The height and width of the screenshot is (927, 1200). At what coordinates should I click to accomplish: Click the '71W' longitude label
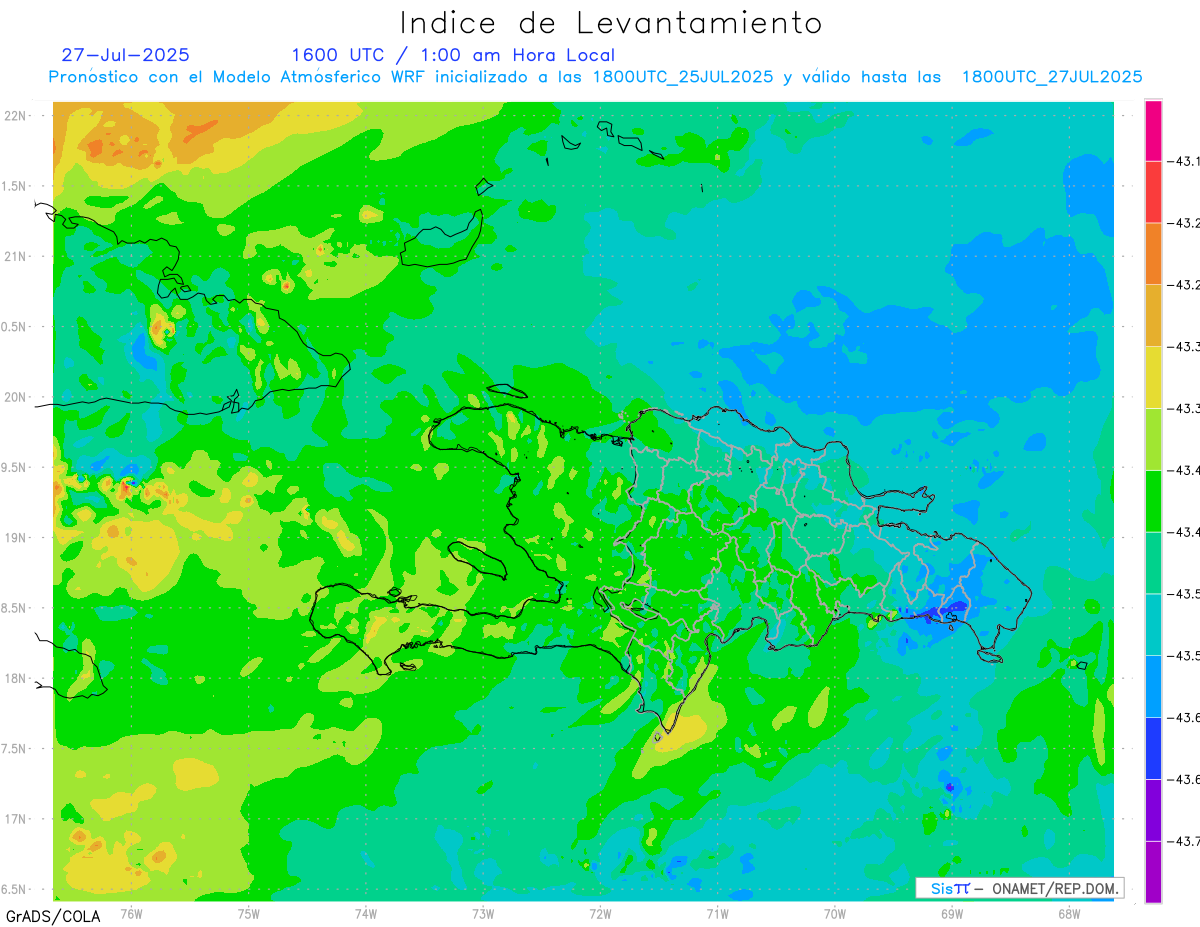point(717,913)
